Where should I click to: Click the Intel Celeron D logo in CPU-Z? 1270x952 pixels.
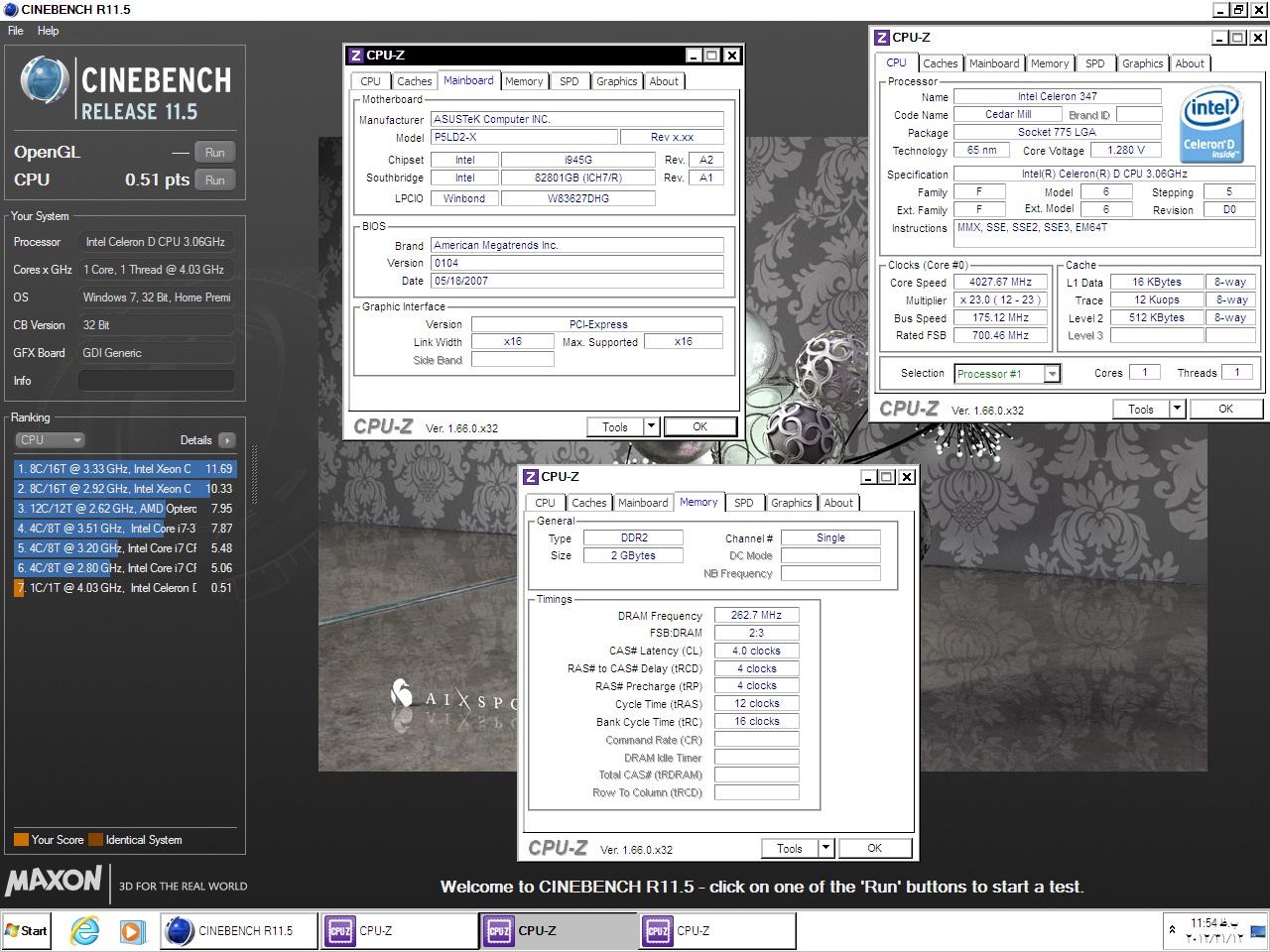[1209, 125]
